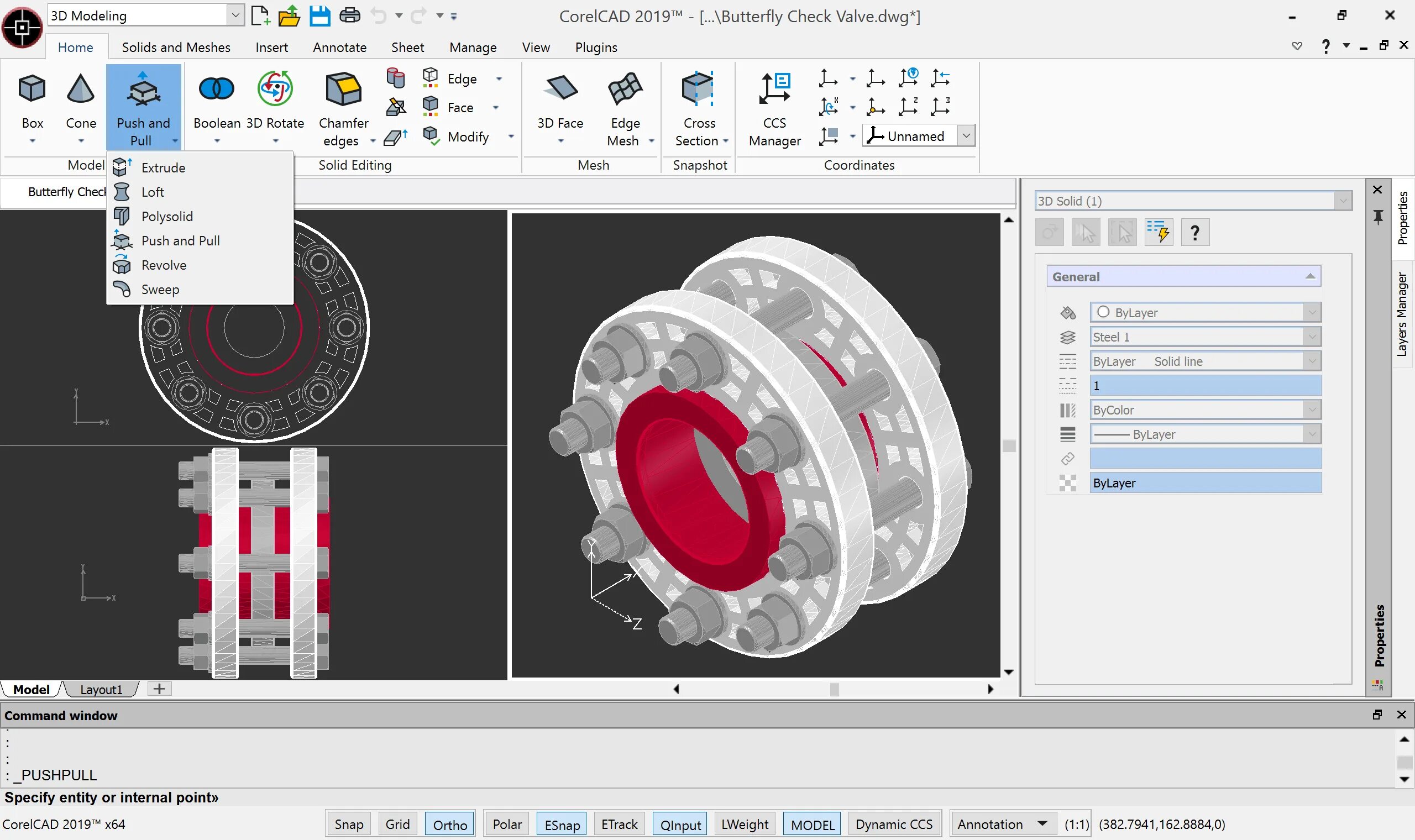The width and height of the screenshot is (1415, 840).
Task: Click the Chamfer edges icon
Action: coord(343,90)
